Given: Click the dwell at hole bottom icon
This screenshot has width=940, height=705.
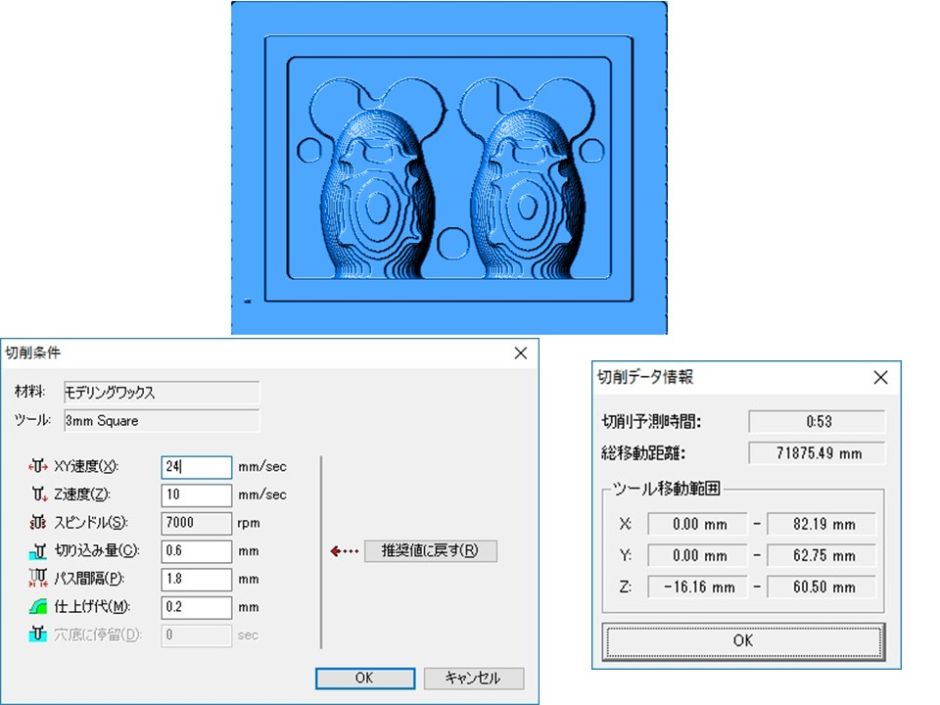Looking at the screenshot, I should pos(38,634).
